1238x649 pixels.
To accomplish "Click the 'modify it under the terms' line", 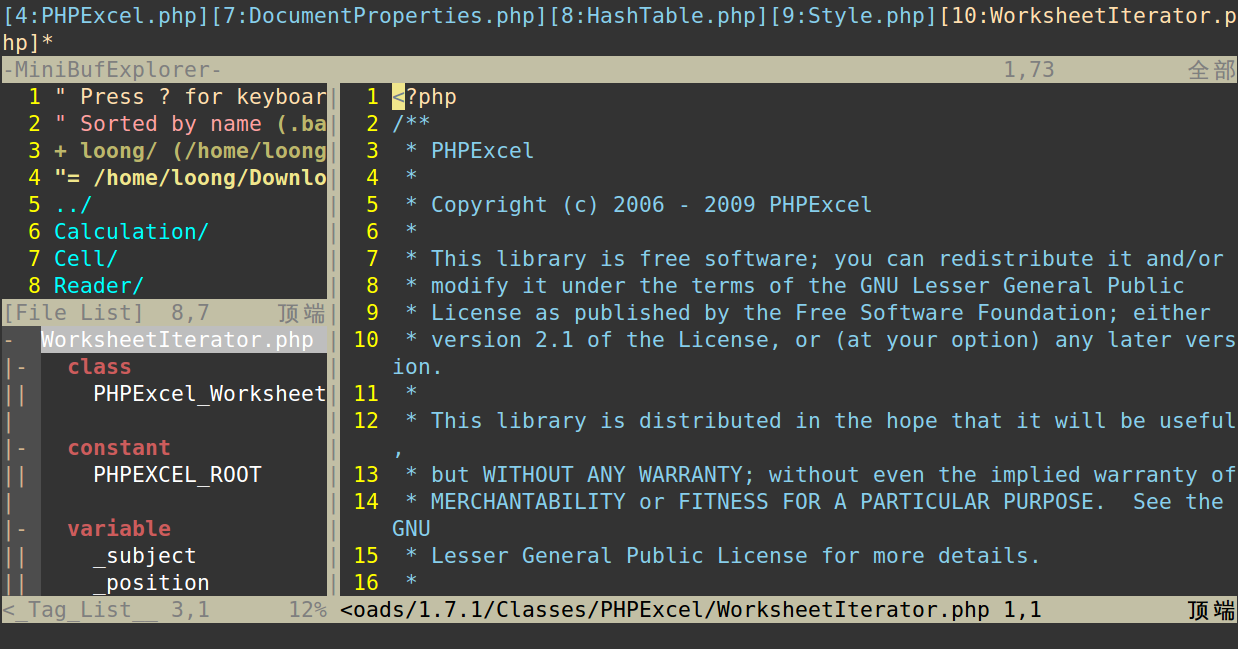I will tap(795, 286).
